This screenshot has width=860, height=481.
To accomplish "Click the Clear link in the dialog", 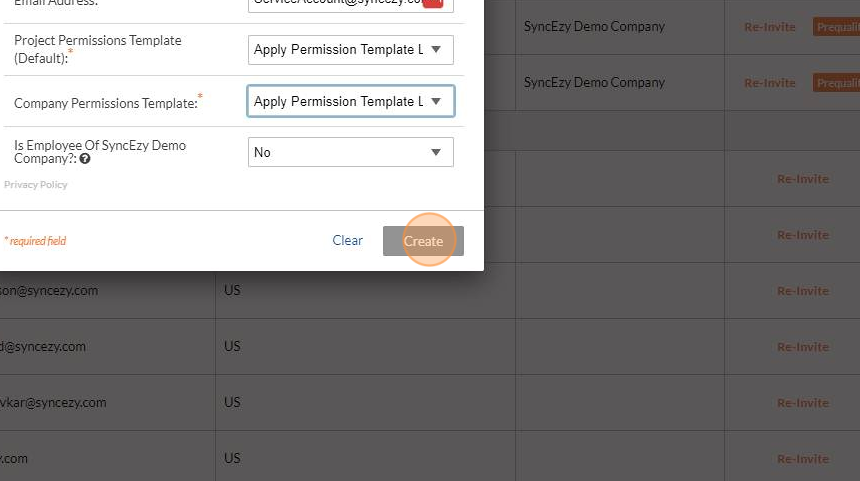I will pyautogui.click(x=347, y=241).
